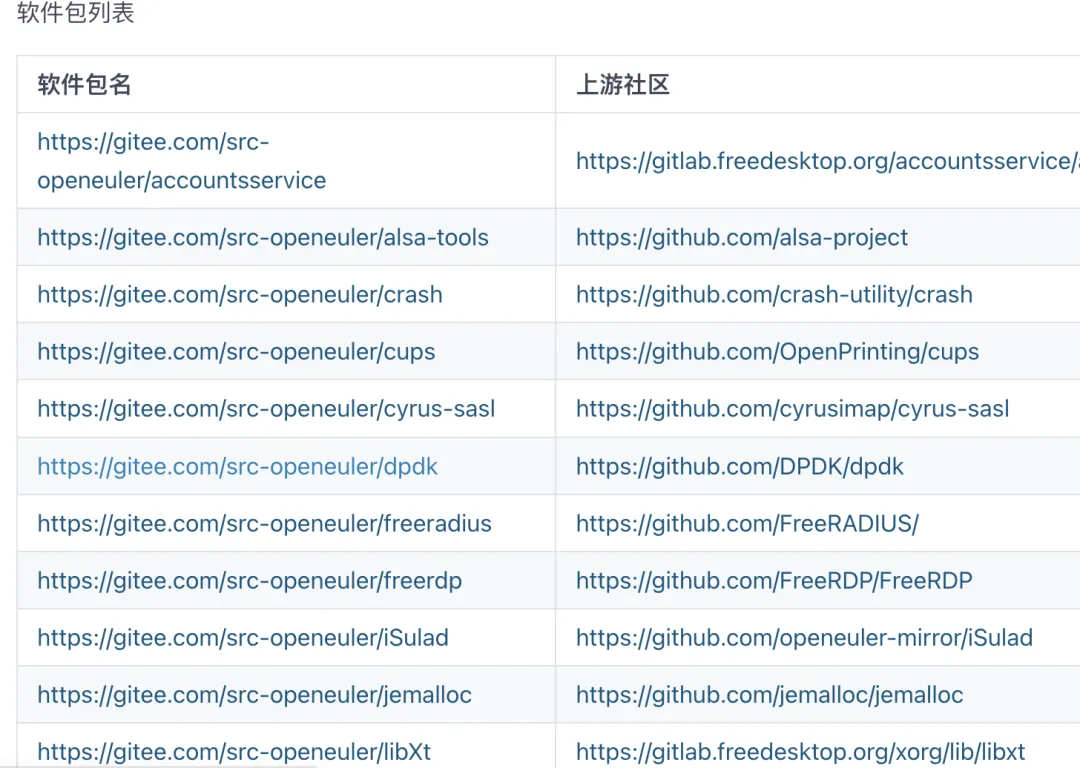This screenshot has width=1080, height=768.
Task: Visit the github alsa-project upstream link
Action: pyautogui.click(x=742, y=238)
